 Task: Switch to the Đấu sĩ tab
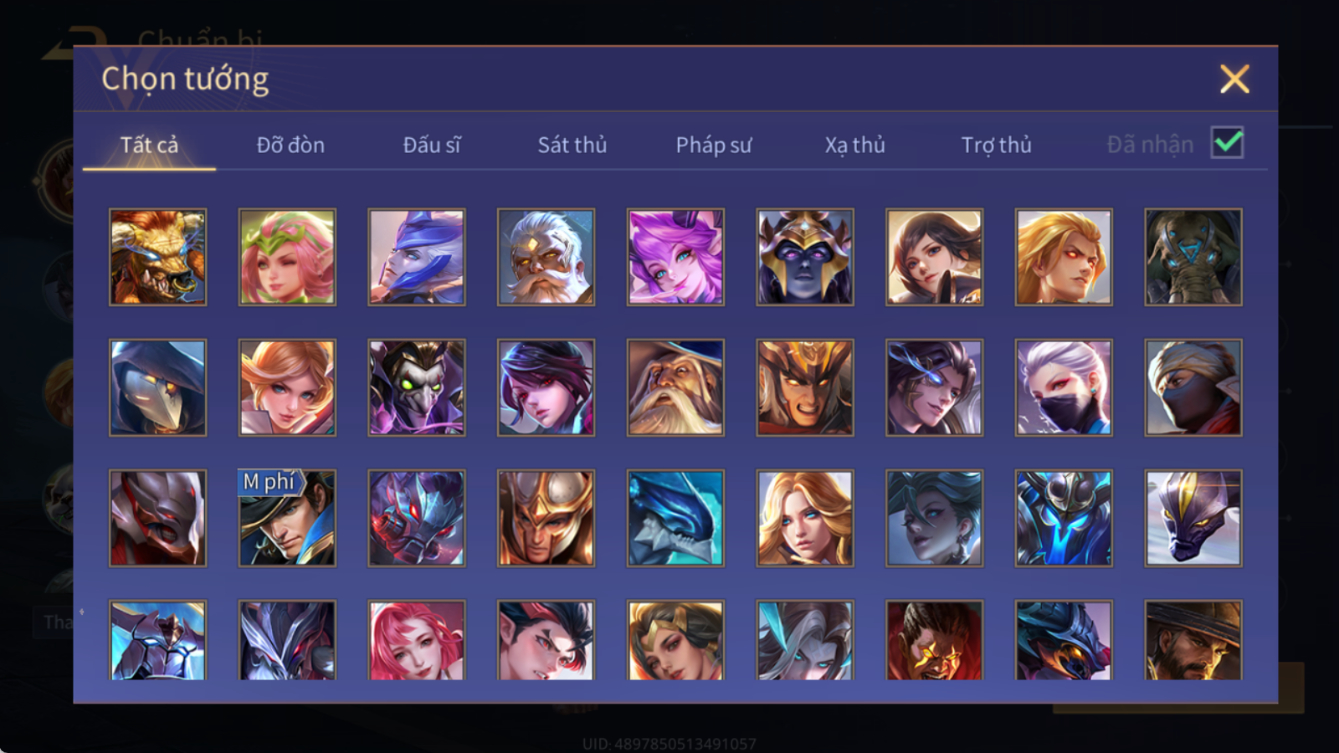[x=432, y=145]
